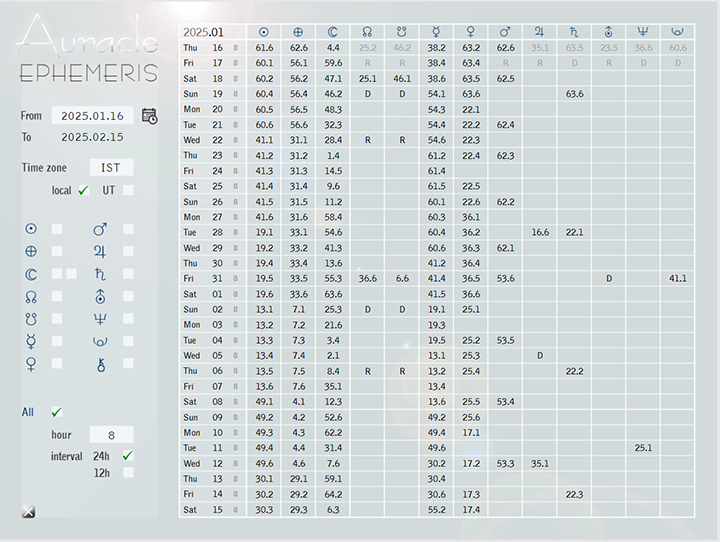Image resolution: width=720 pixels, height=542 pixels.
Task: Check the Venus filter checkbox
Action: coord(57,364)
